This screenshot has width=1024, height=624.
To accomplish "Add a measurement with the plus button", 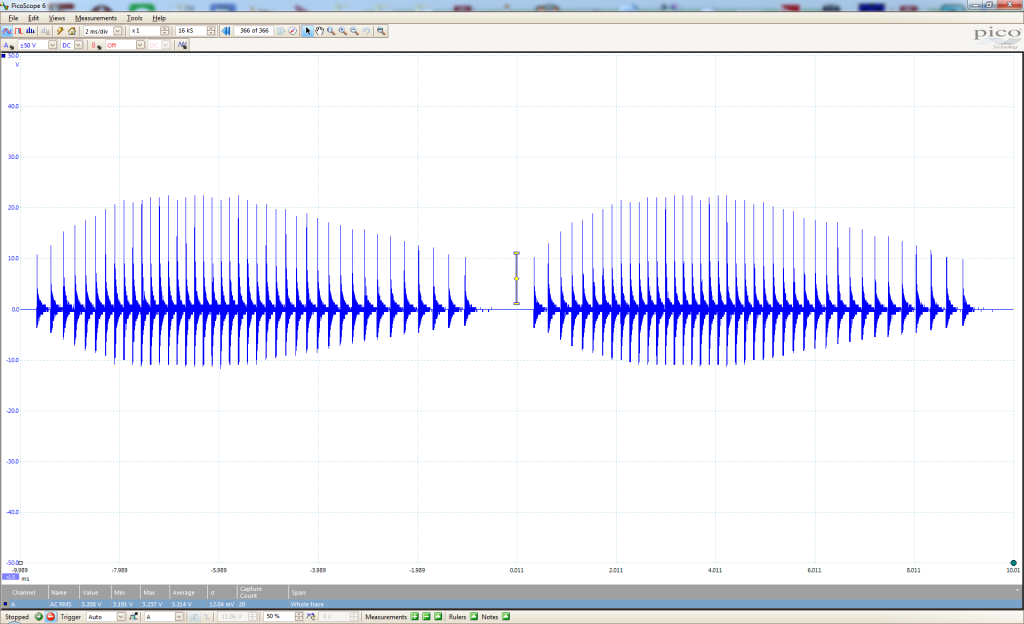I will coord(414,617).
